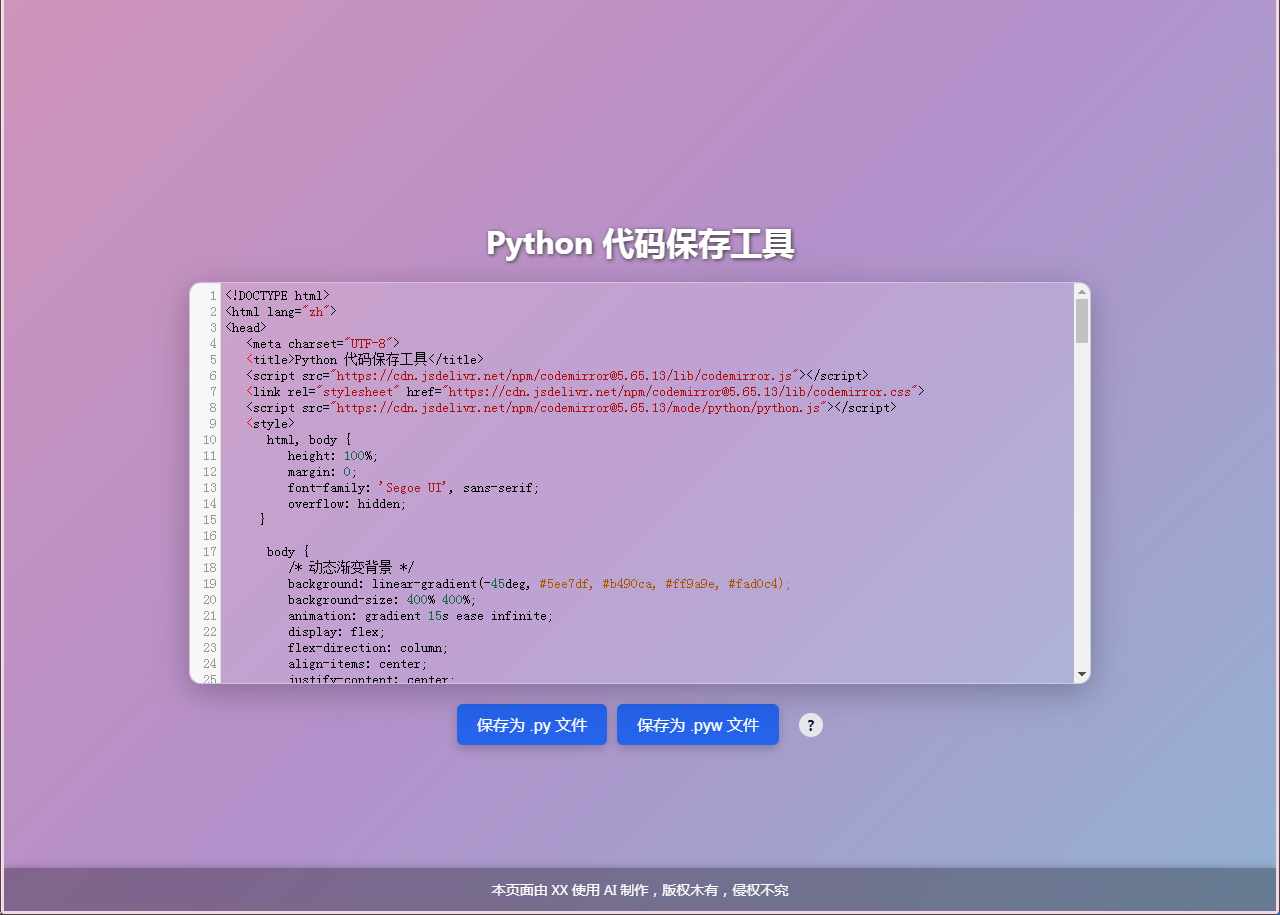Click the page title Python 代码保存工具
This screenshot has width=1280, height=915.
coord(640,244)
